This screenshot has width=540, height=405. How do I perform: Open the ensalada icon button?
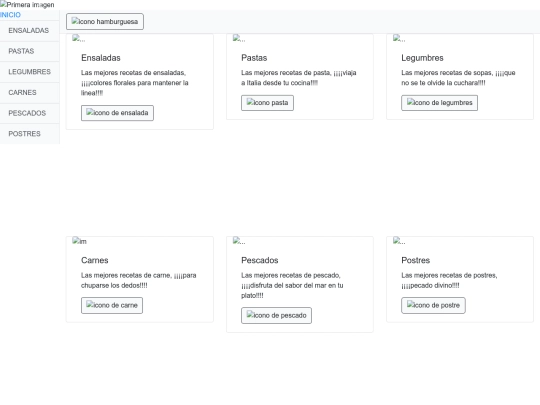pos(117,113)
